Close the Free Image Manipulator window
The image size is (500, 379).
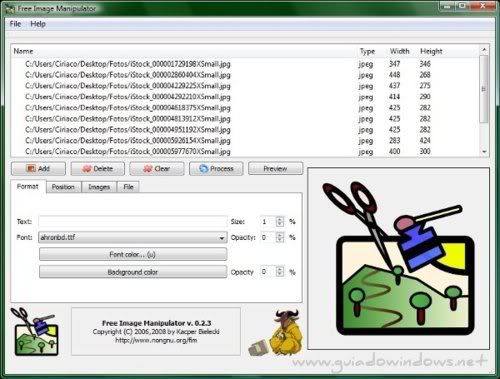pos(483,6)
